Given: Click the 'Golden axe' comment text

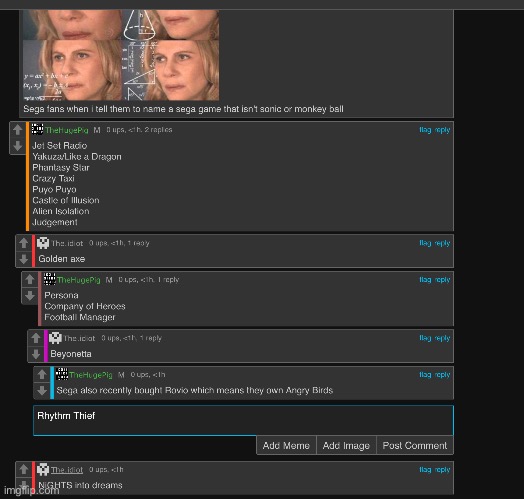Looking at the screenshot, I should pos(62,259).
